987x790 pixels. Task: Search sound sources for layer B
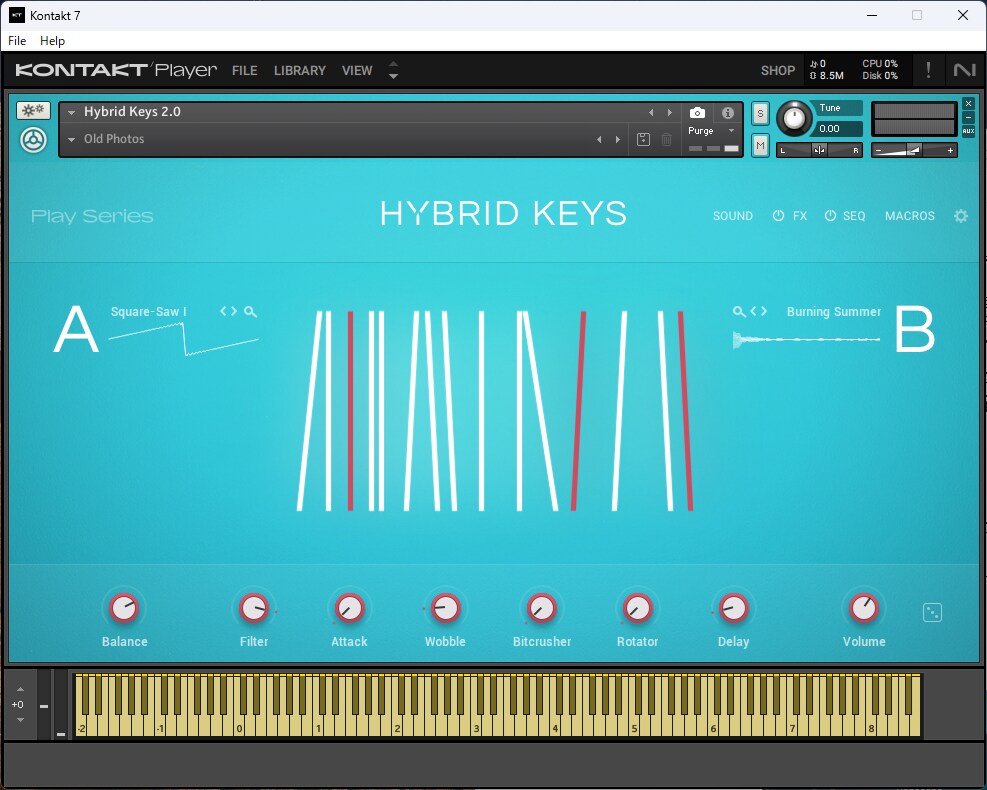click(739, 312)
